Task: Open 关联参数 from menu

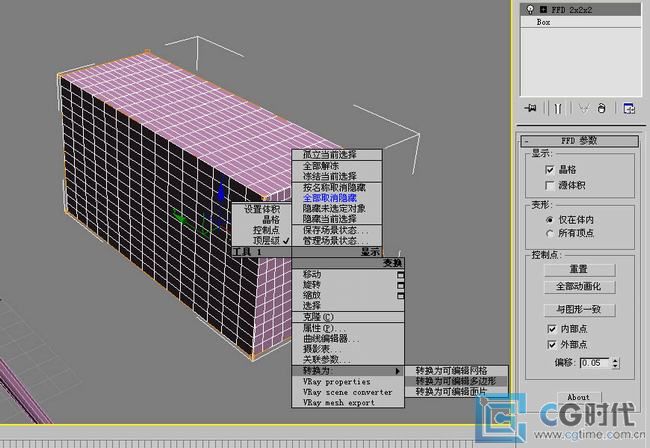Action: click(x=348, y=360)
